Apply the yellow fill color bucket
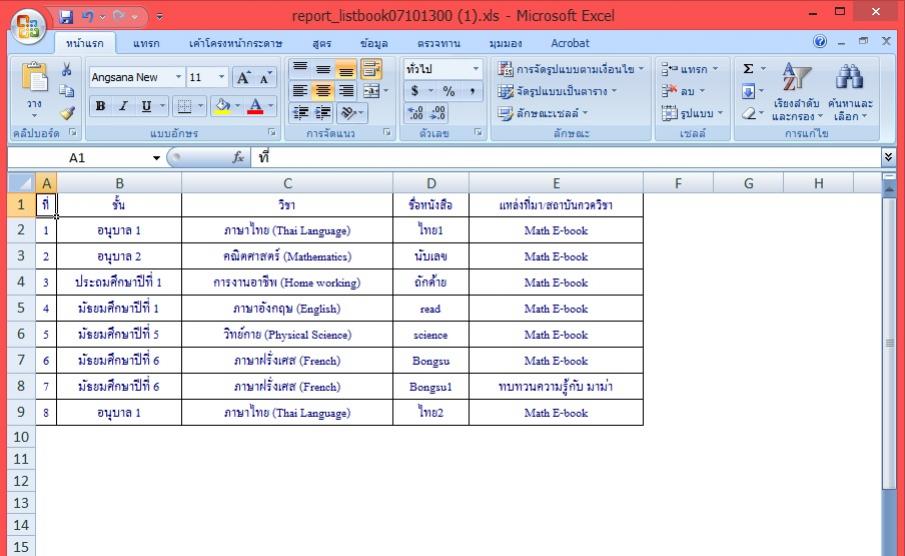This screenshot has height=556, width=905. [x=222, y=106]
